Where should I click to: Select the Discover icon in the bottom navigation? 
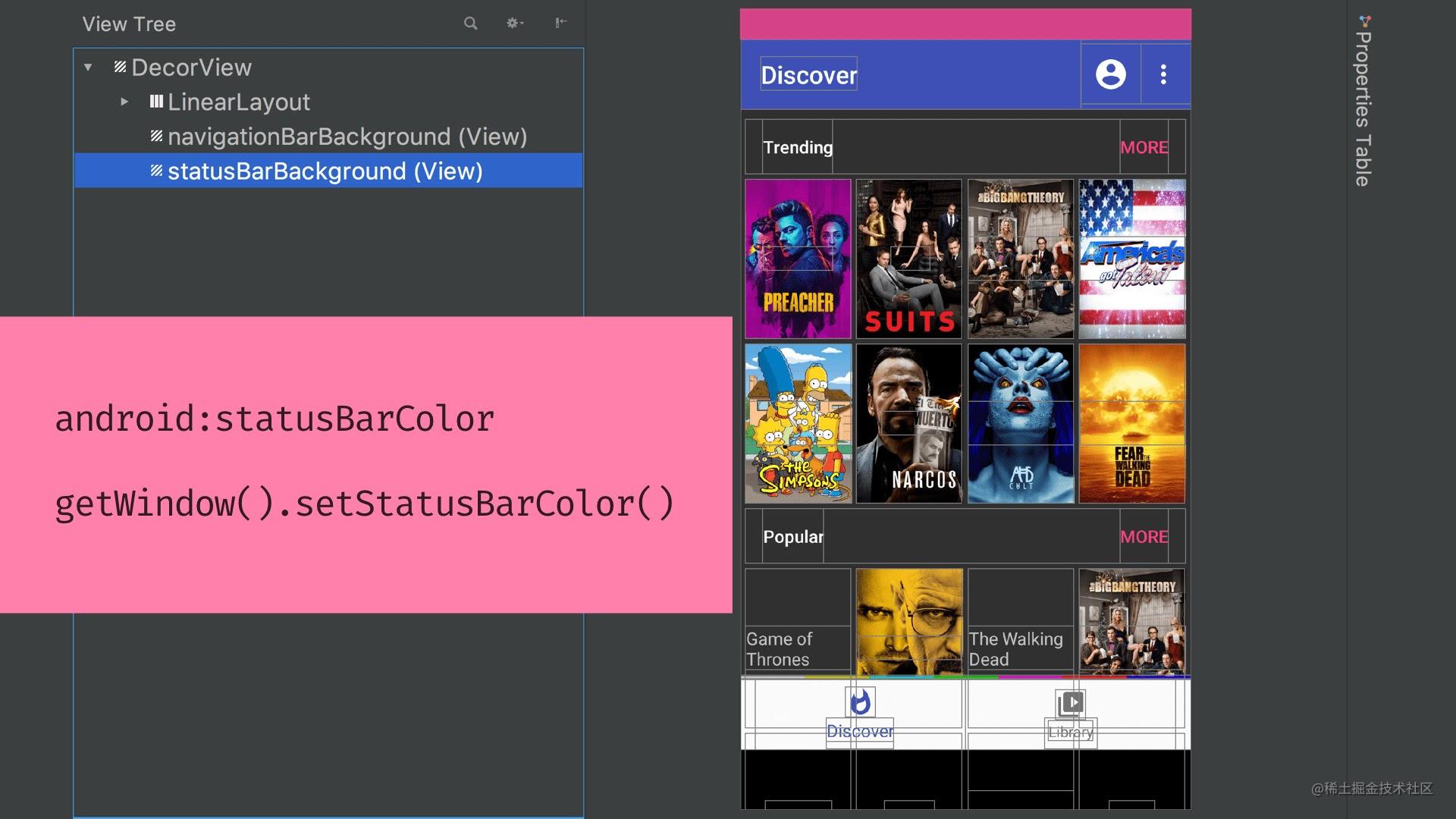click(859, 703)
